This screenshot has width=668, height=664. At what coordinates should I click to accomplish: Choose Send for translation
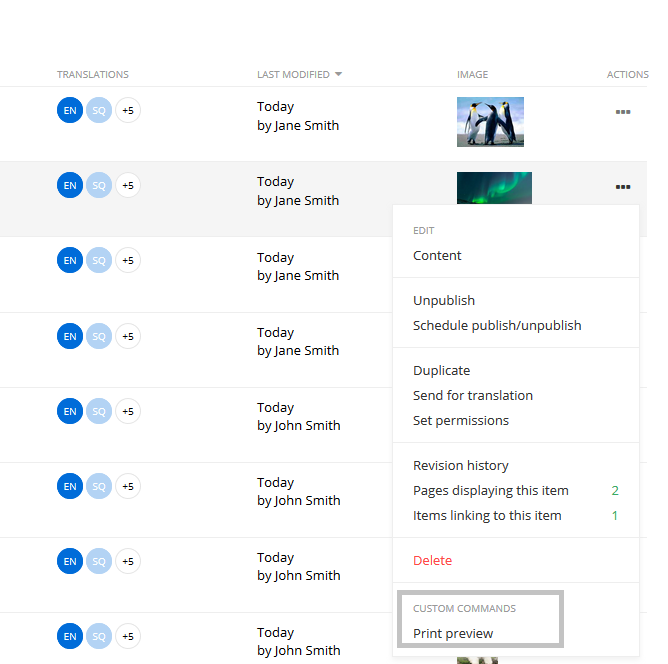pos(473,396)
